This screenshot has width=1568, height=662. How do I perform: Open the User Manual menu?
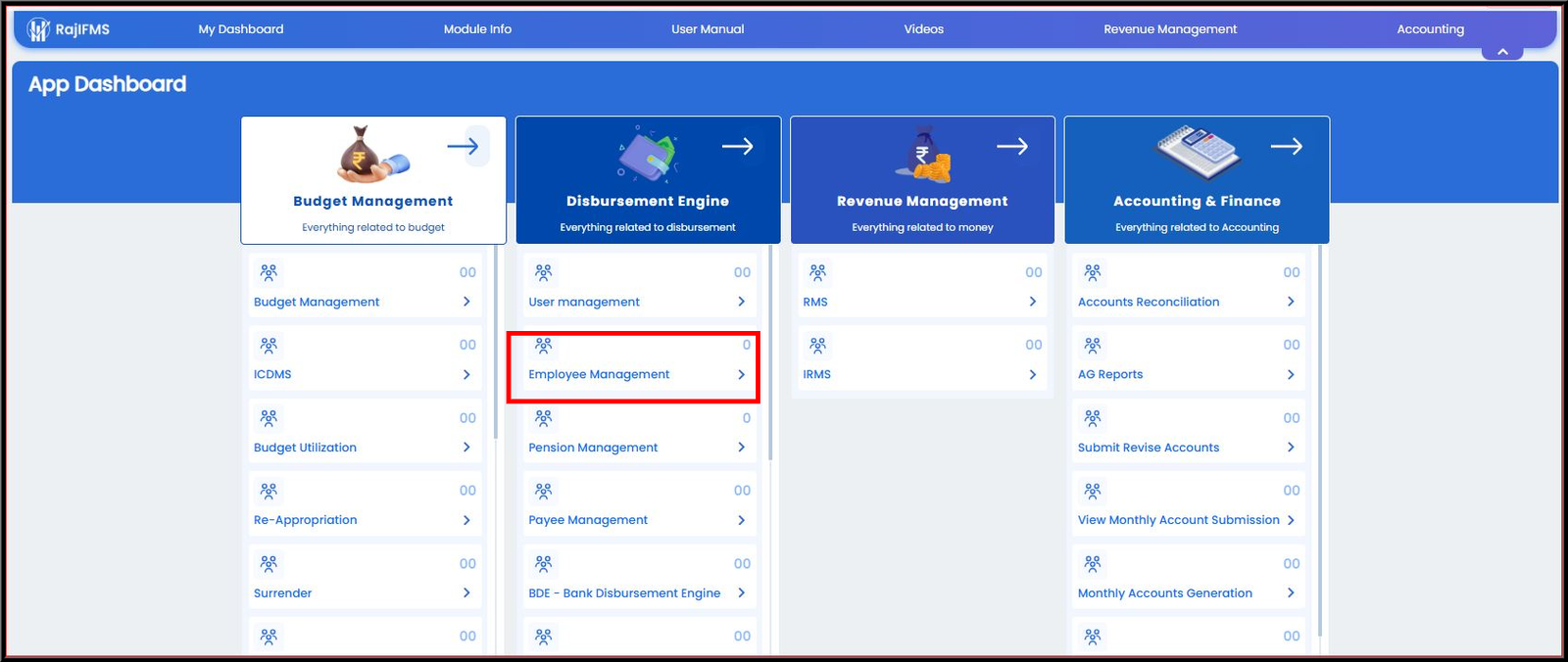click(708, 29)
